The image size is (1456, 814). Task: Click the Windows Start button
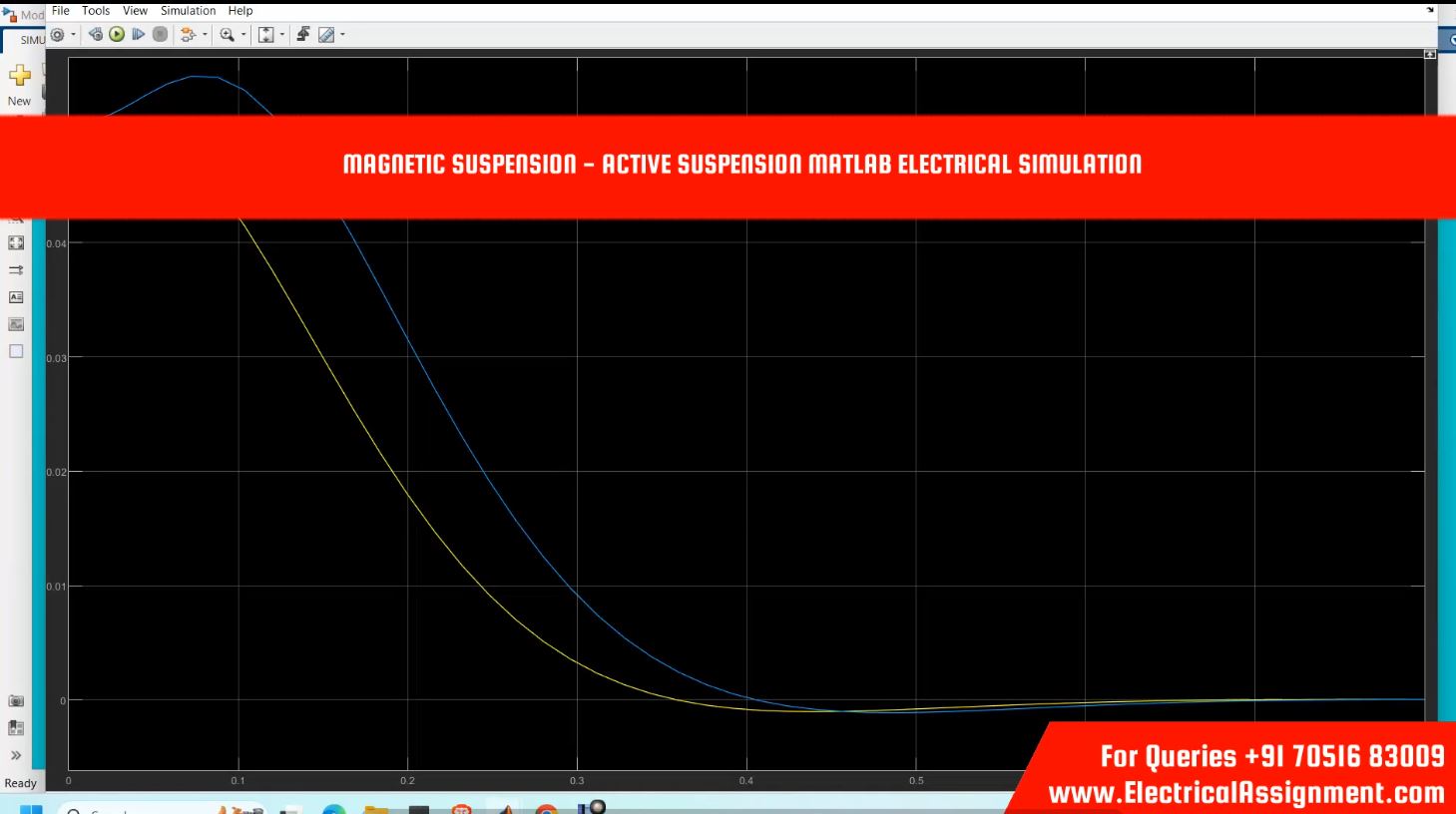pos(30,809)
